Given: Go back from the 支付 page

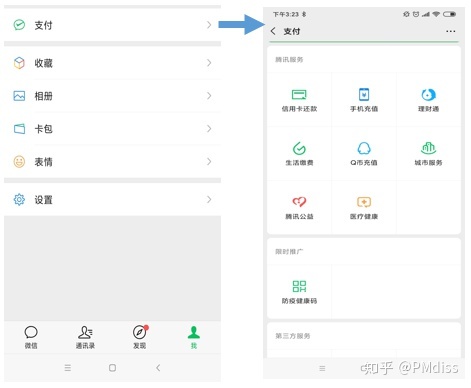Looking at the screenshot, I should pyautogui.click(x=273, y=31).
